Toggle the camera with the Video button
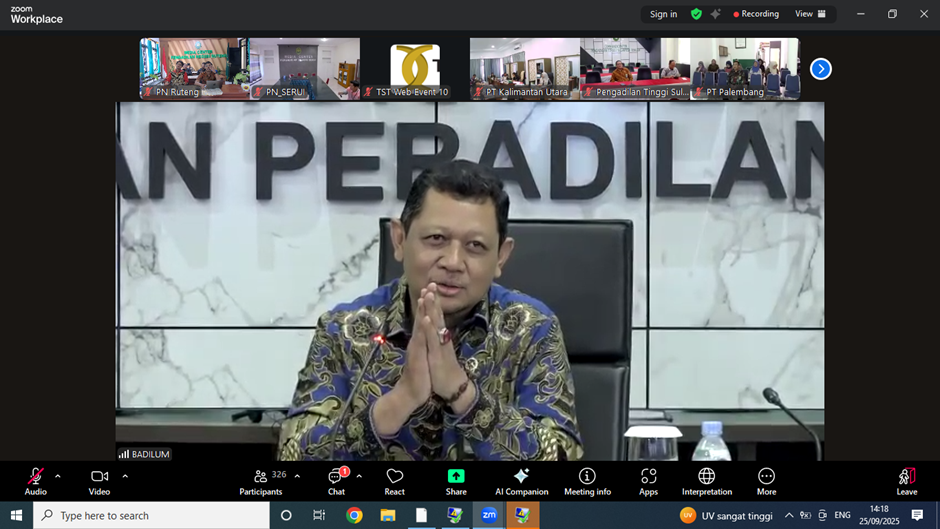Viewport: 940px width, 529px height. [x=99, y=481]
